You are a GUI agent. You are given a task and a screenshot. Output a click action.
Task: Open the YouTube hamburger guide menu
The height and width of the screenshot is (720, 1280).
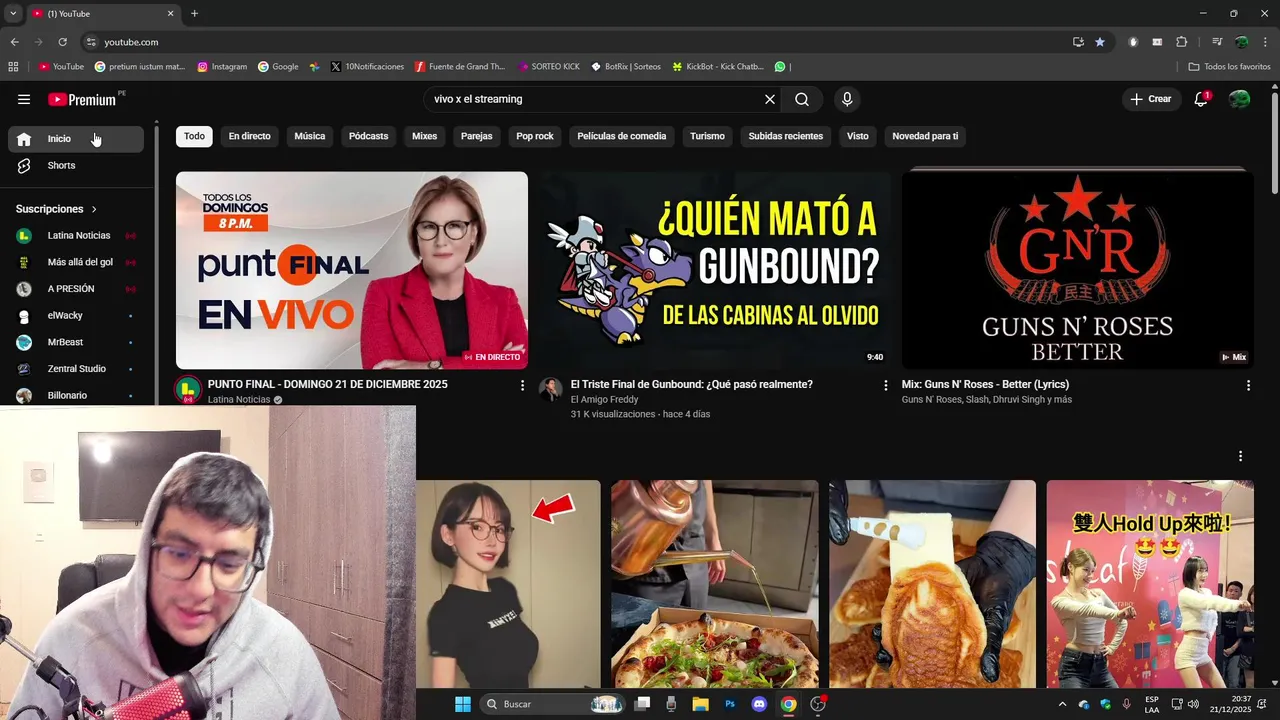(x=24, y=99)
